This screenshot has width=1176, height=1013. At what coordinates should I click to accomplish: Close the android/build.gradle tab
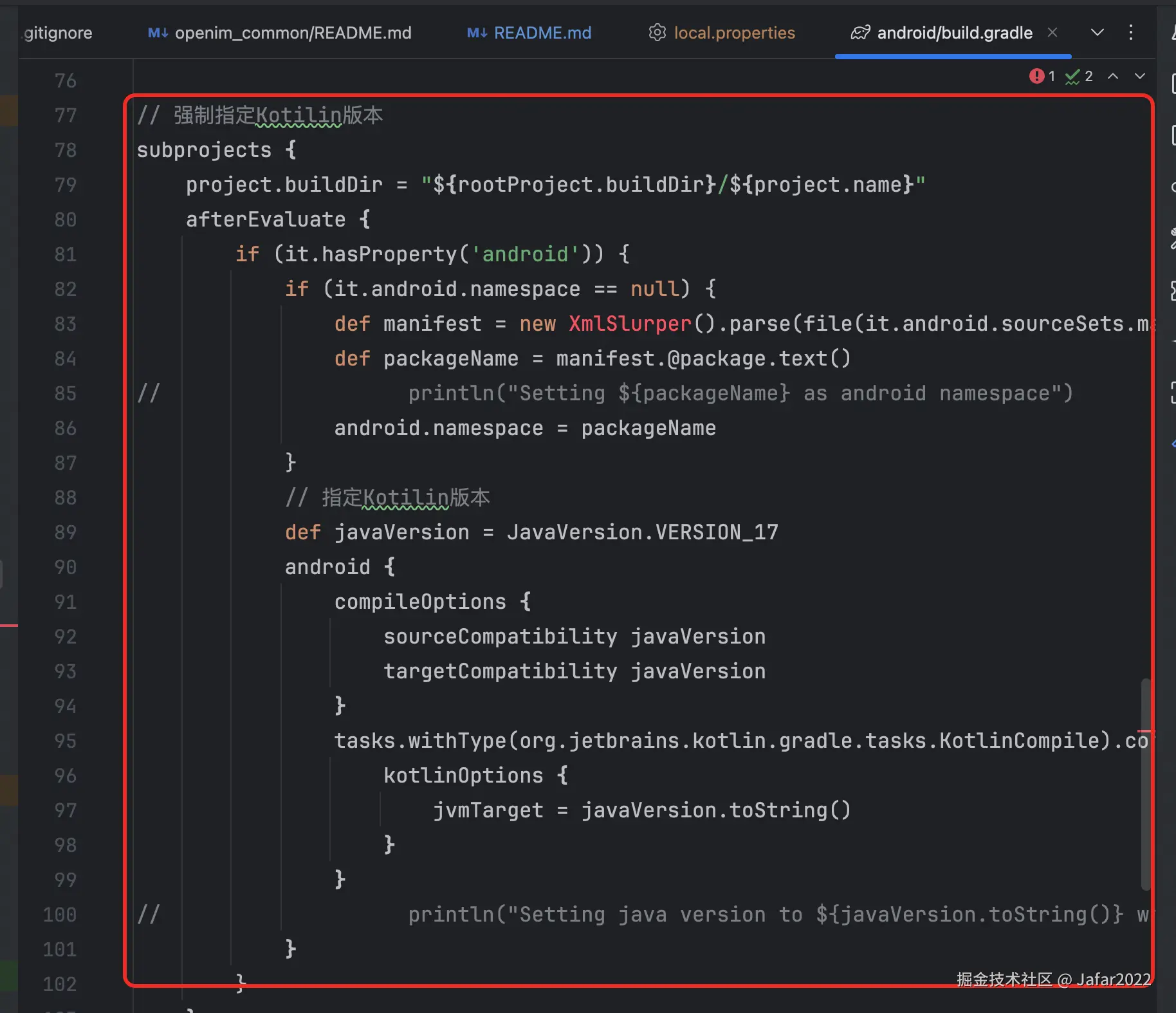click(1052, 32)
